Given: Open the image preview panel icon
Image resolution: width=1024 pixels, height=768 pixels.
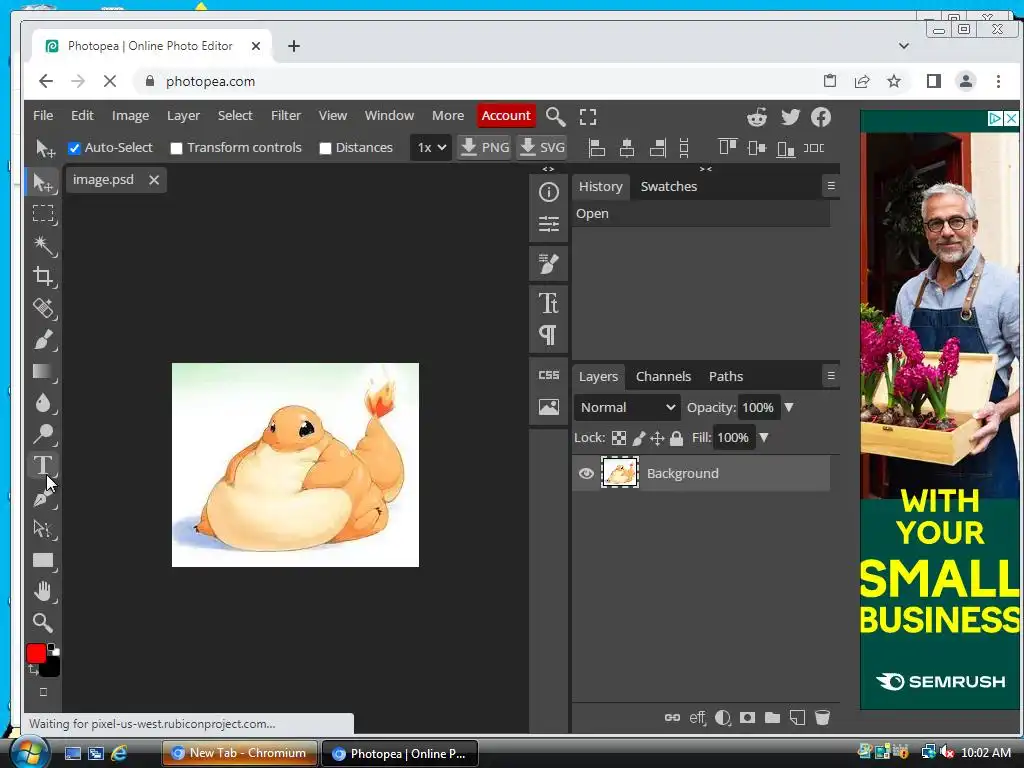Looking at the screenshot, I should [x=549, y=407].
